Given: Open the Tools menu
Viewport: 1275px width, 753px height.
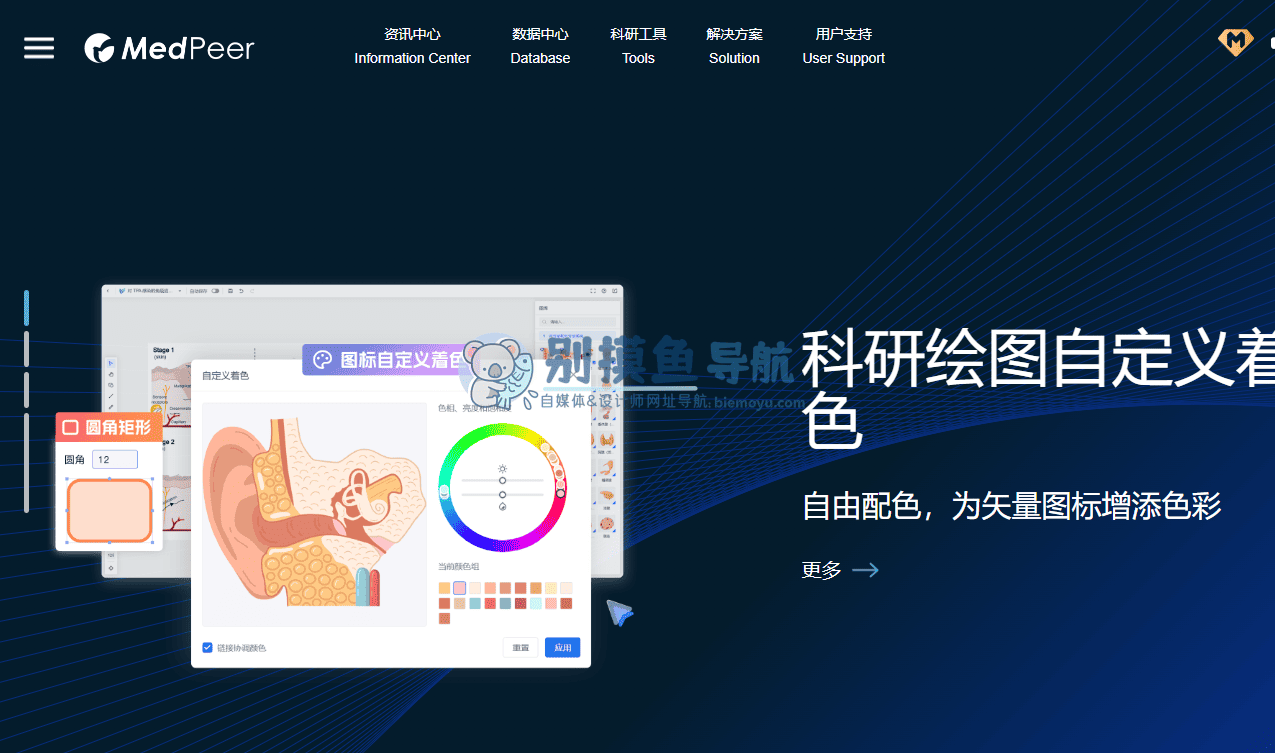Looking at the screenshot, I should coord(638,46).
